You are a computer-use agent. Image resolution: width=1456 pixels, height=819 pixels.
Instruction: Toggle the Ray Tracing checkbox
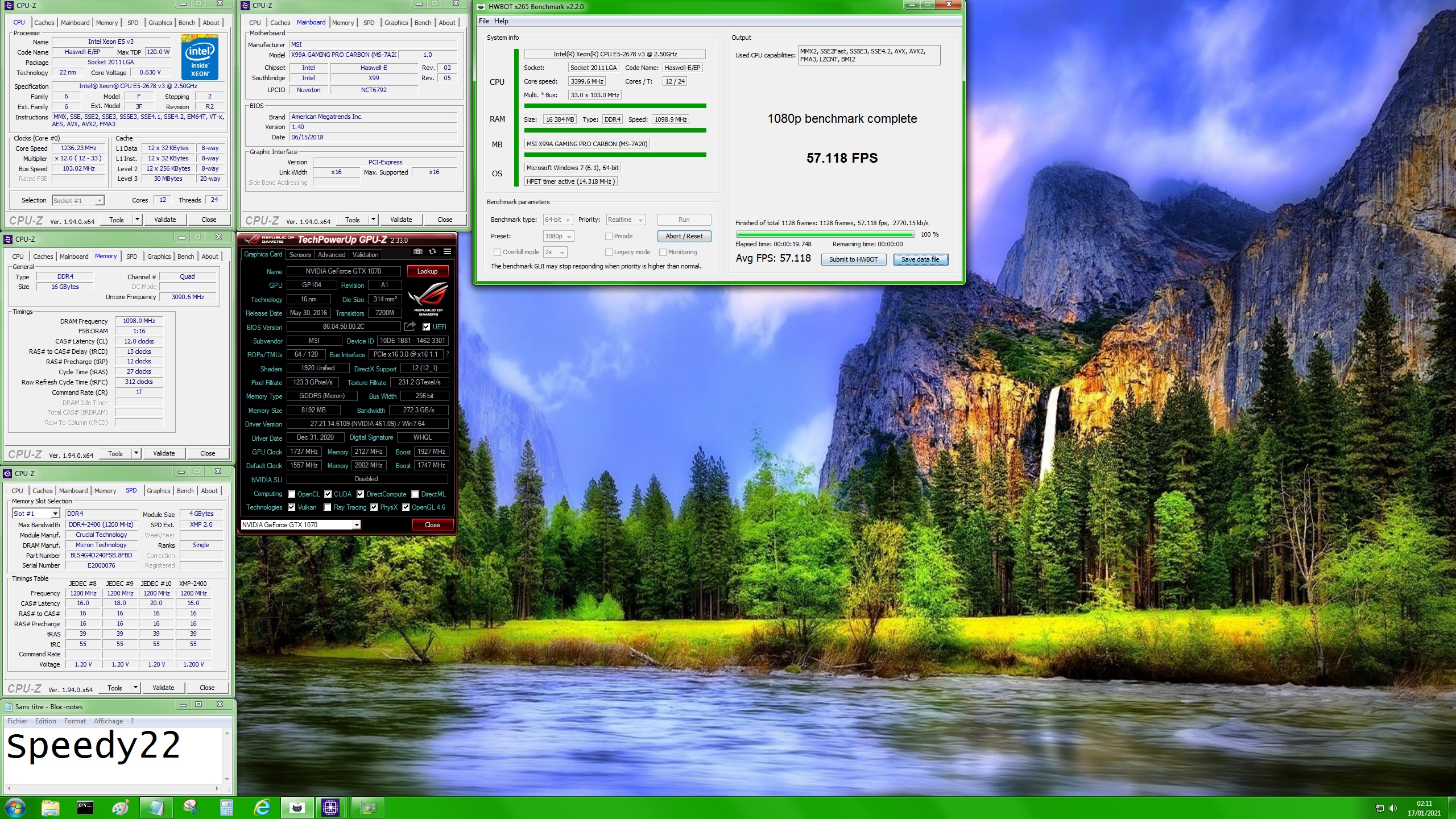tap(328, 507)
